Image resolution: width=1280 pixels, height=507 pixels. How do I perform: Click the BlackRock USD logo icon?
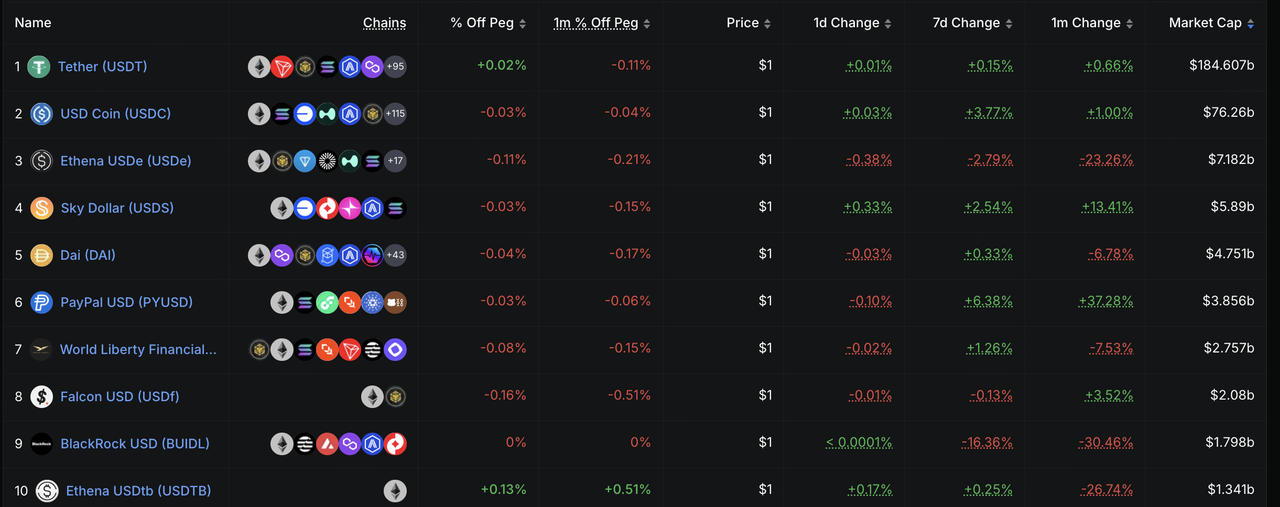[41, 444]
